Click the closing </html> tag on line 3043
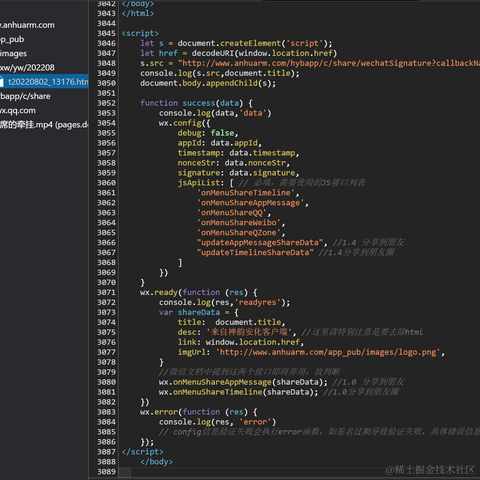The image size is (480, 480). coord(138,13)
